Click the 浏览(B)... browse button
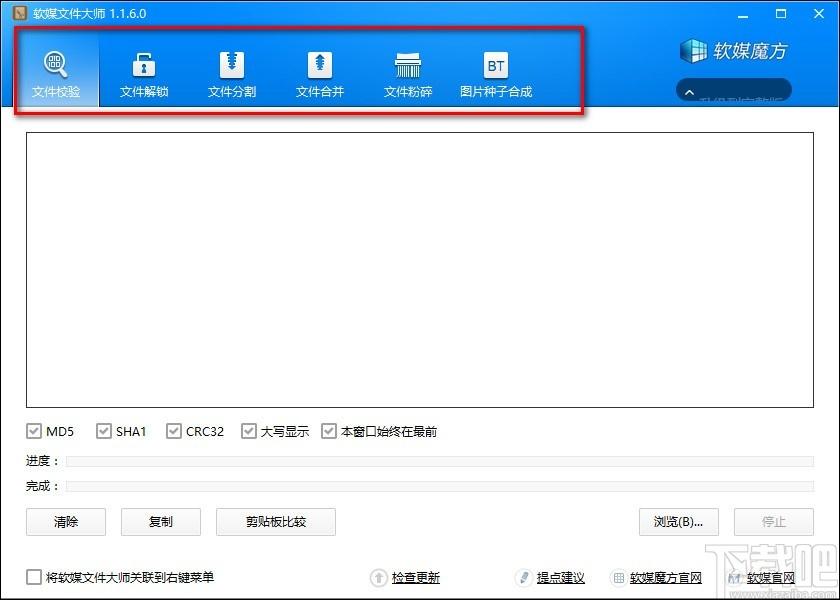This screenshot has width=840, height=600. (679, 522)
